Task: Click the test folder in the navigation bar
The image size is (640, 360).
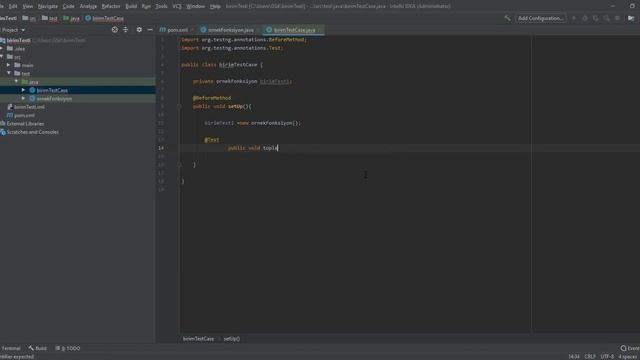Action: pos(49,18)
